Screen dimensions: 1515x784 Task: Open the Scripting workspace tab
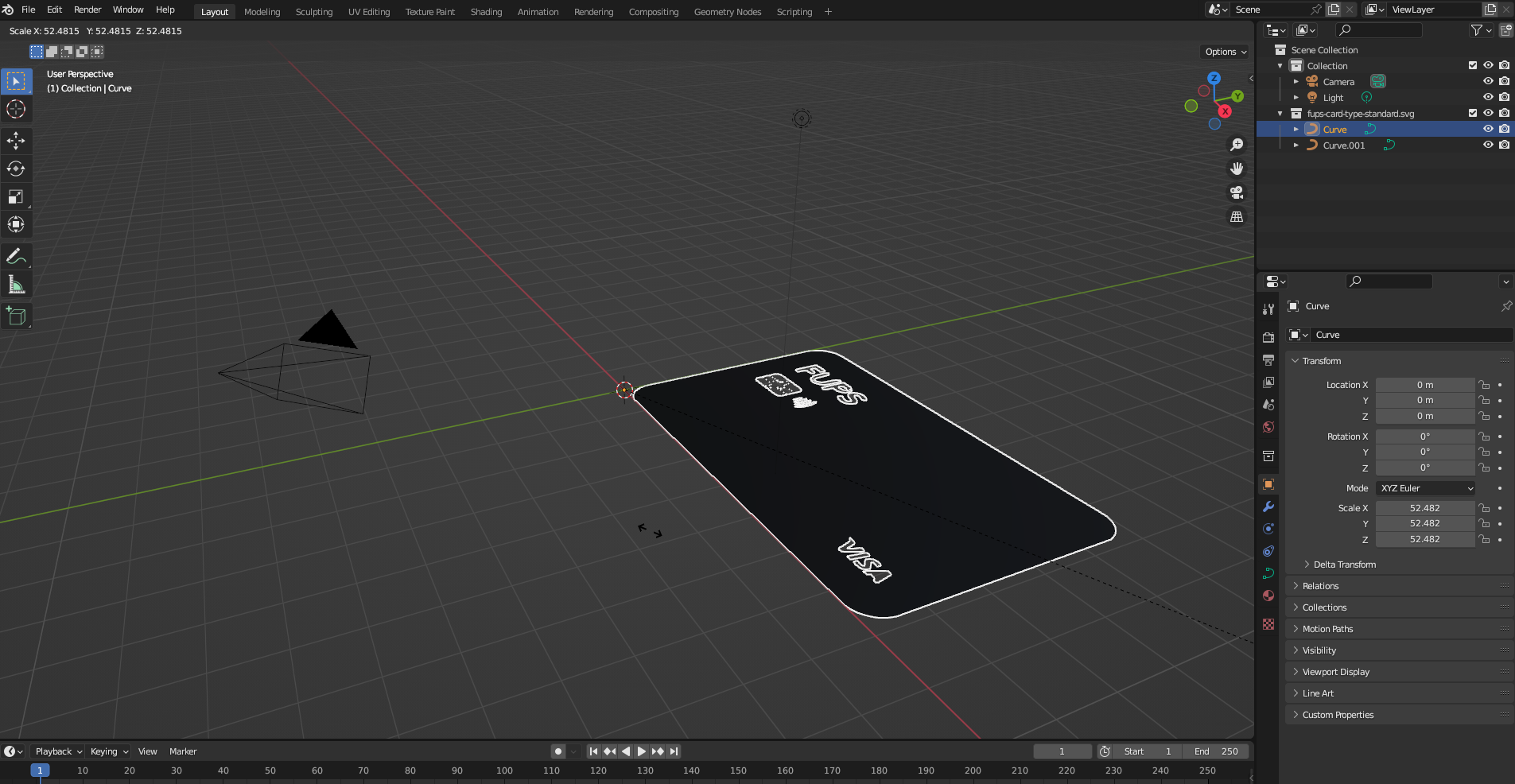[x=794, y=12]
